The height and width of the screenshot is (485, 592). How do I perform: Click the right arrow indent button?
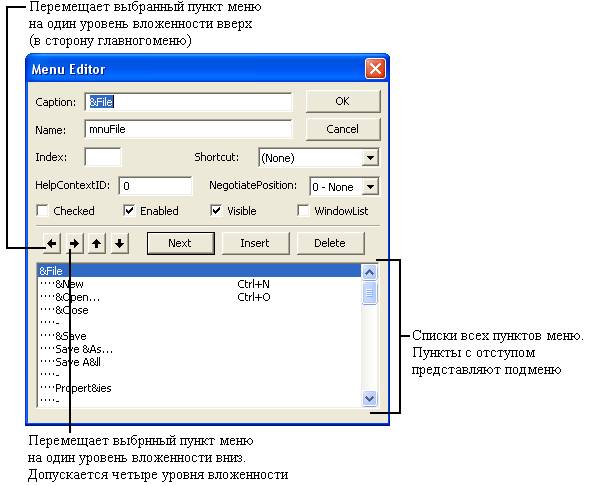(x=75, y=243)
